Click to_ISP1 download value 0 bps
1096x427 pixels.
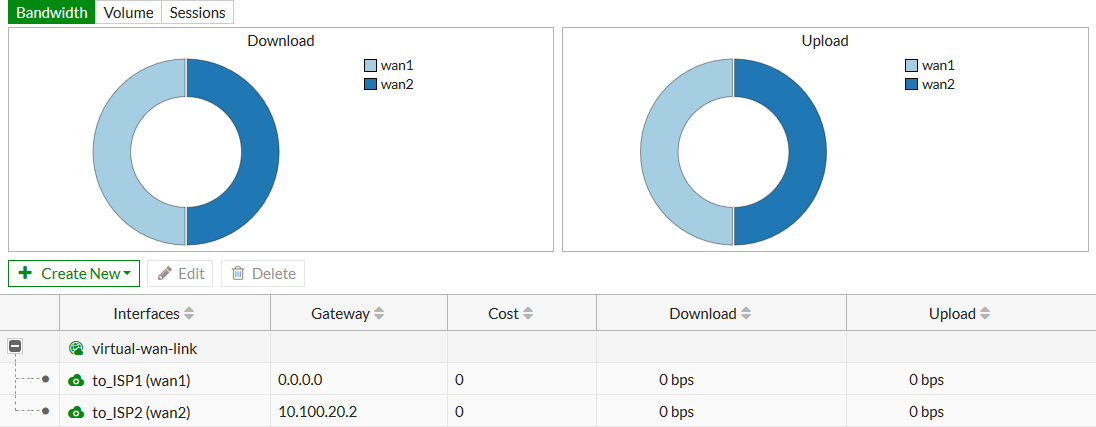pyautogui.click(x=677, y=380)
